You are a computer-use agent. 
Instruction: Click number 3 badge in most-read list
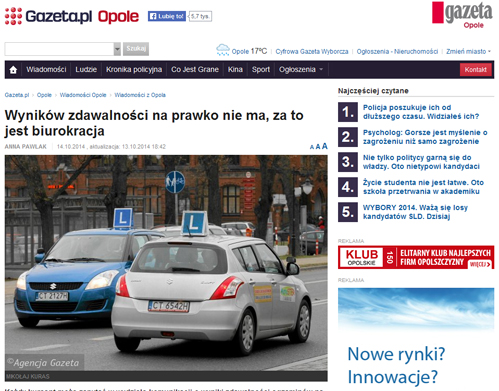point(348,162)
